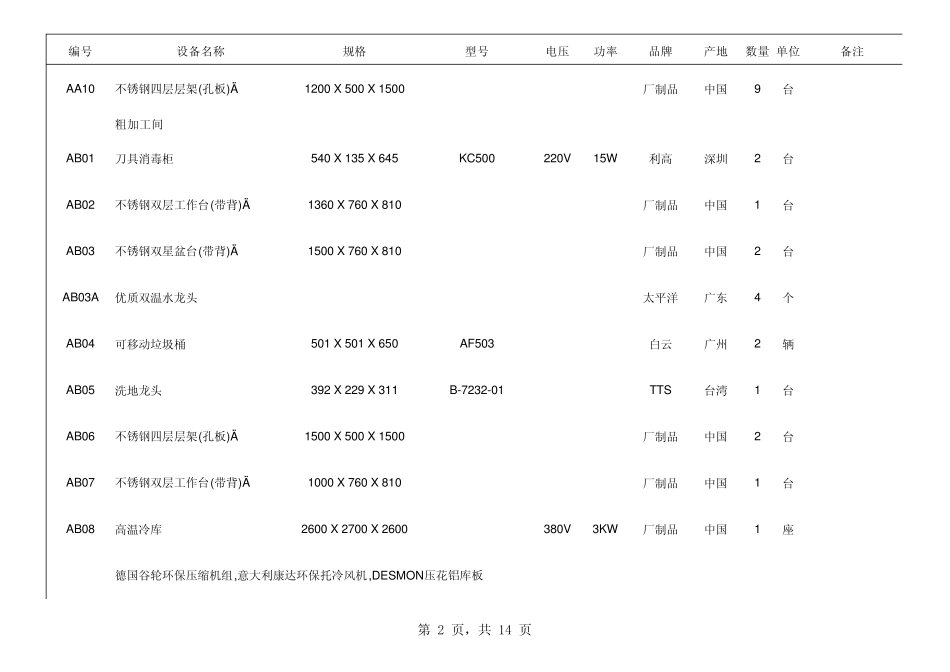
Task: Click equipment name 优质双温水龙头
Action: click(x=156, y=298)
